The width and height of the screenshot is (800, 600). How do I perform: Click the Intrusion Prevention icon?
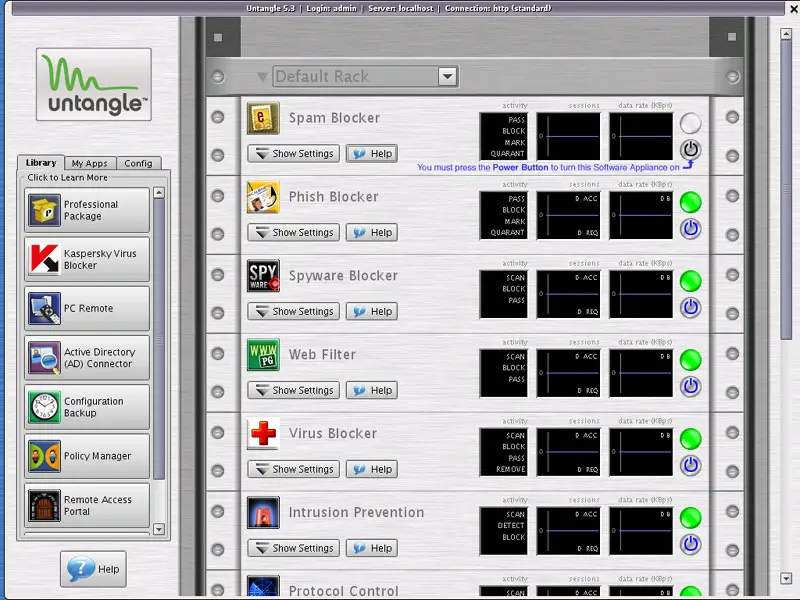263,513
